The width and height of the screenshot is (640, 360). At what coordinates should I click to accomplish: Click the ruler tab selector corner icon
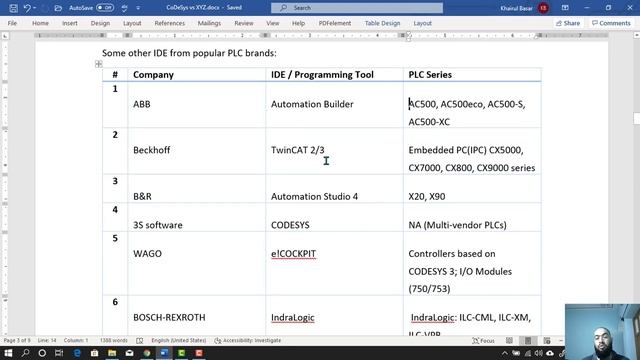click(5, 36)
